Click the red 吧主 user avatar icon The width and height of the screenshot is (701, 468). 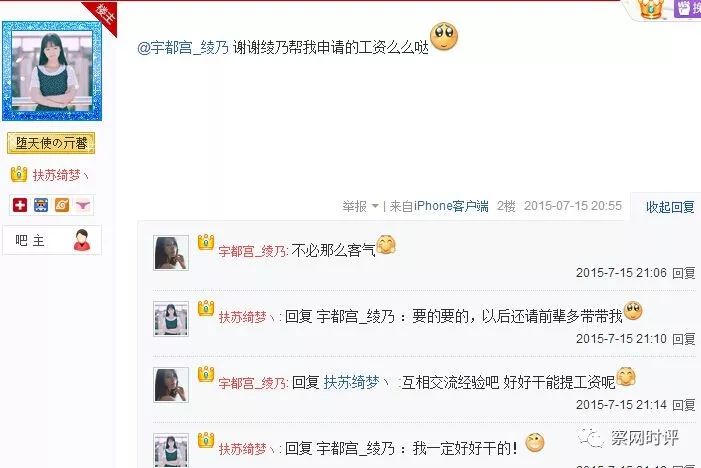click(82, 240)
